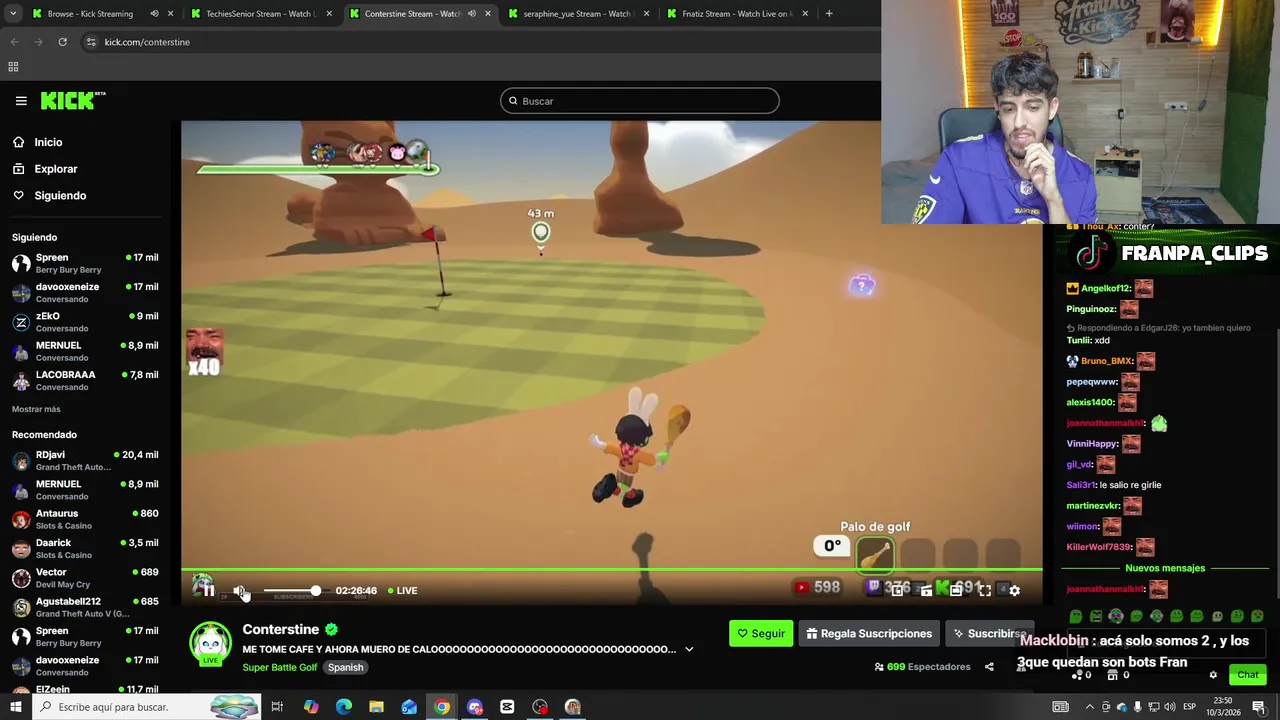Open LACOBRAAA channel in sidebar

[85, 381]
